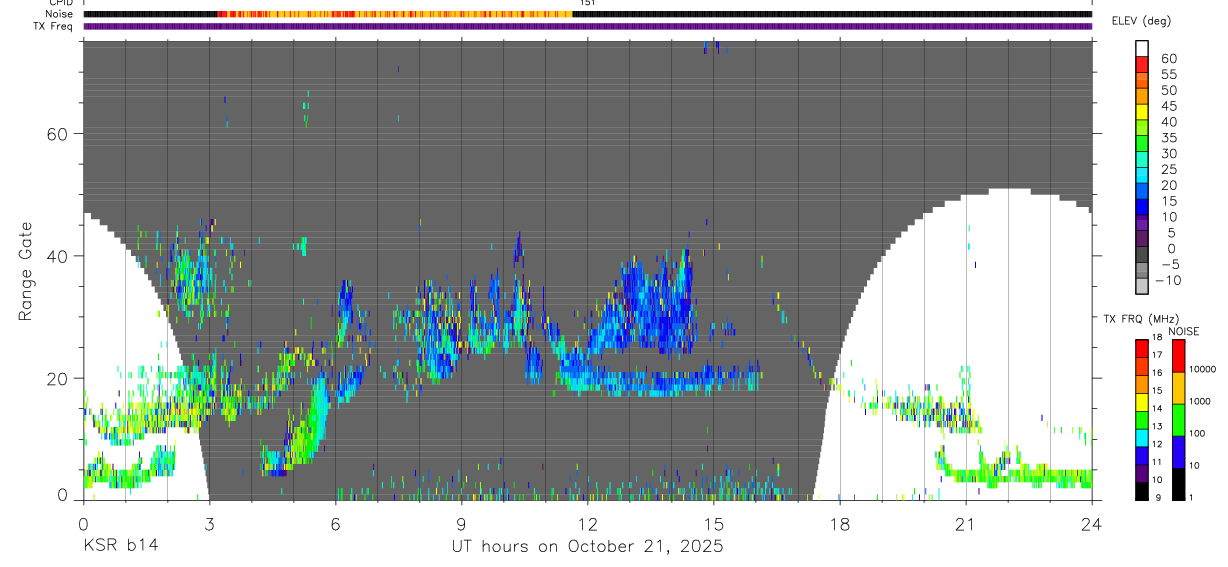Screen dimensions: 1228x567
Task: Click the 1000 value on NOISE legend
Action: [1202, 402]
